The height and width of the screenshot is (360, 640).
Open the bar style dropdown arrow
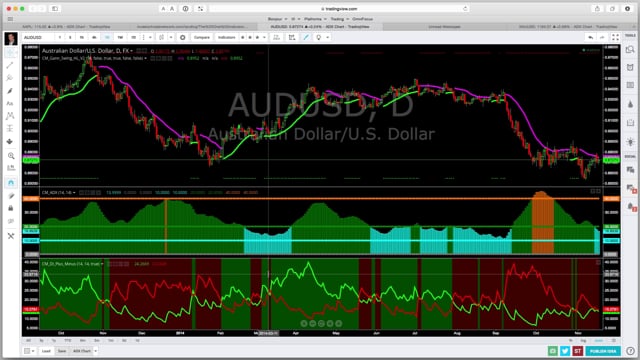[x=171, y=37]
